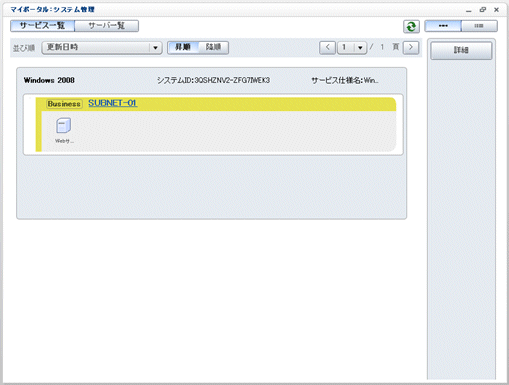
Task: Go to the previous page arrow
Action: click(x=327, y=48)
